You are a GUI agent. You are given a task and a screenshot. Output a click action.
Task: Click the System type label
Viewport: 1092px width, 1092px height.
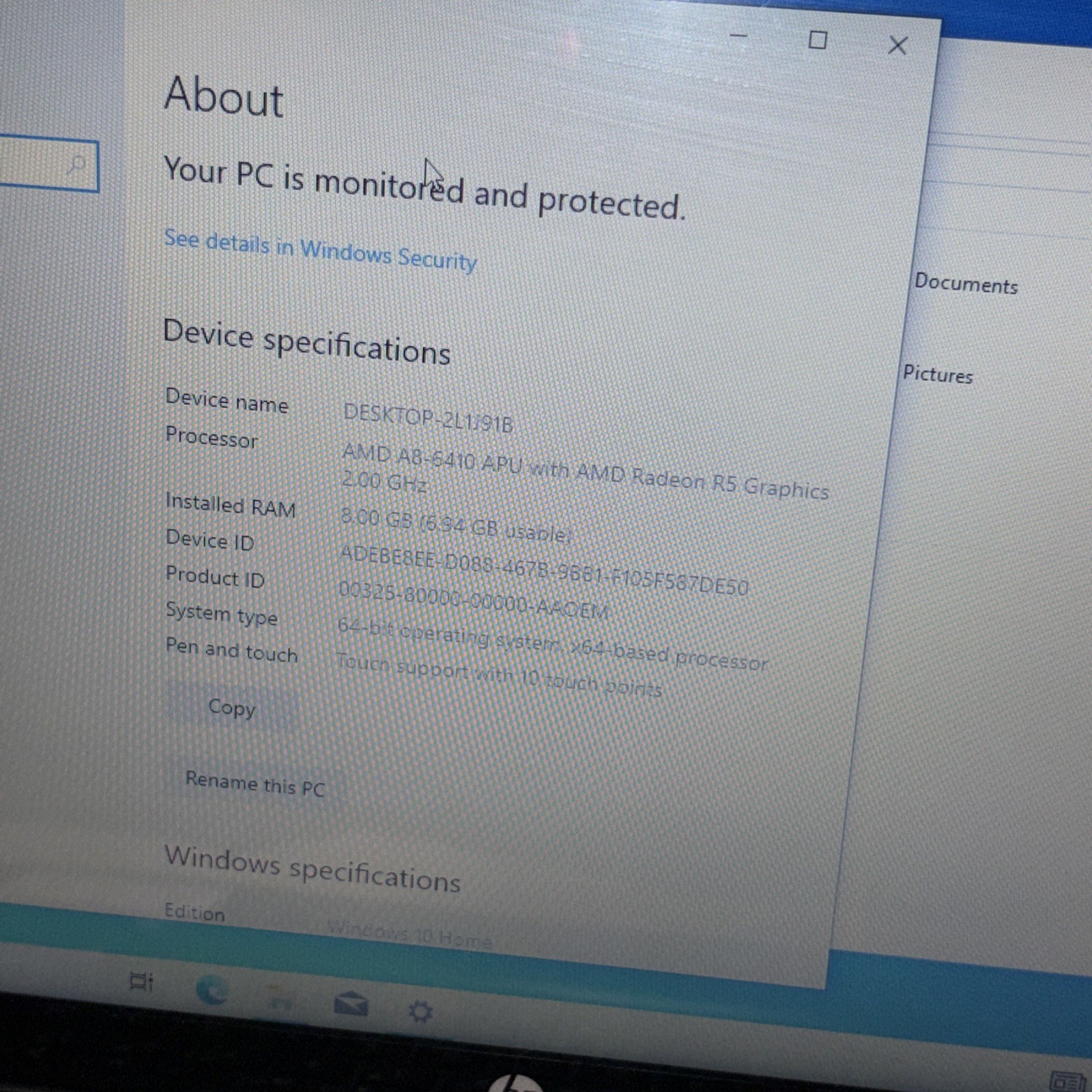tap(222, 614)
